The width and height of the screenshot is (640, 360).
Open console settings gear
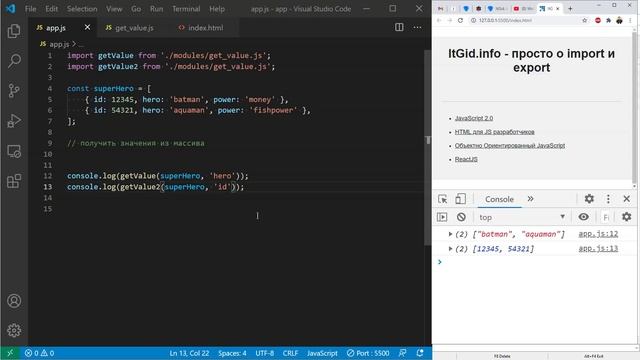pyautogui.click(x=627, y=217)
